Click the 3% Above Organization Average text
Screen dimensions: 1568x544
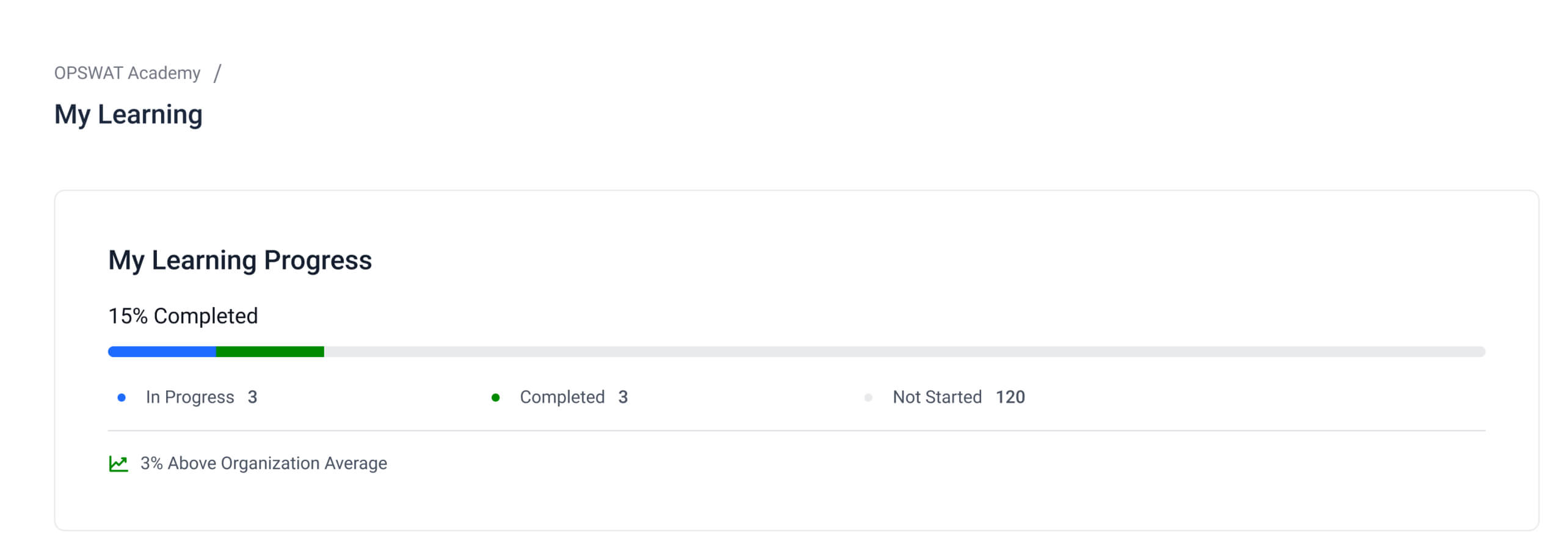pyautogui.click(x=264, y=463)
